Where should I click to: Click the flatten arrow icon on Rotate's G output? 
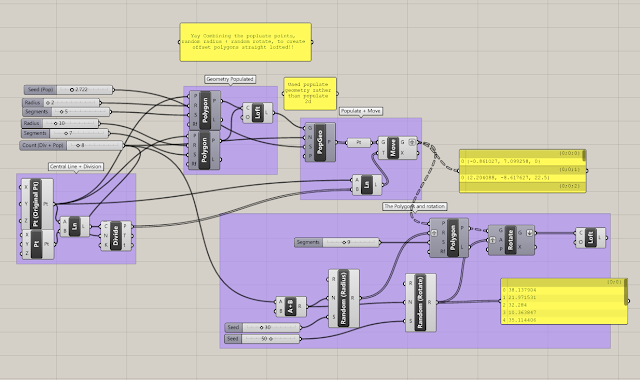tap(530, 233)
